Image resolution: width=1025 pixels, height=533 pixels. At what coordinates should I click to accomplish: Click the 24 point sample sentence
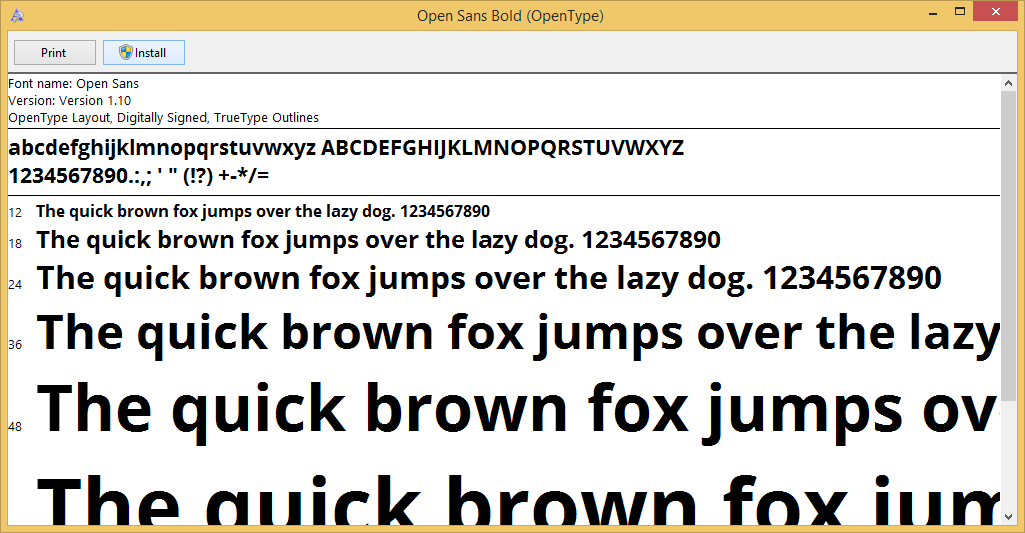tap(489, 279)
